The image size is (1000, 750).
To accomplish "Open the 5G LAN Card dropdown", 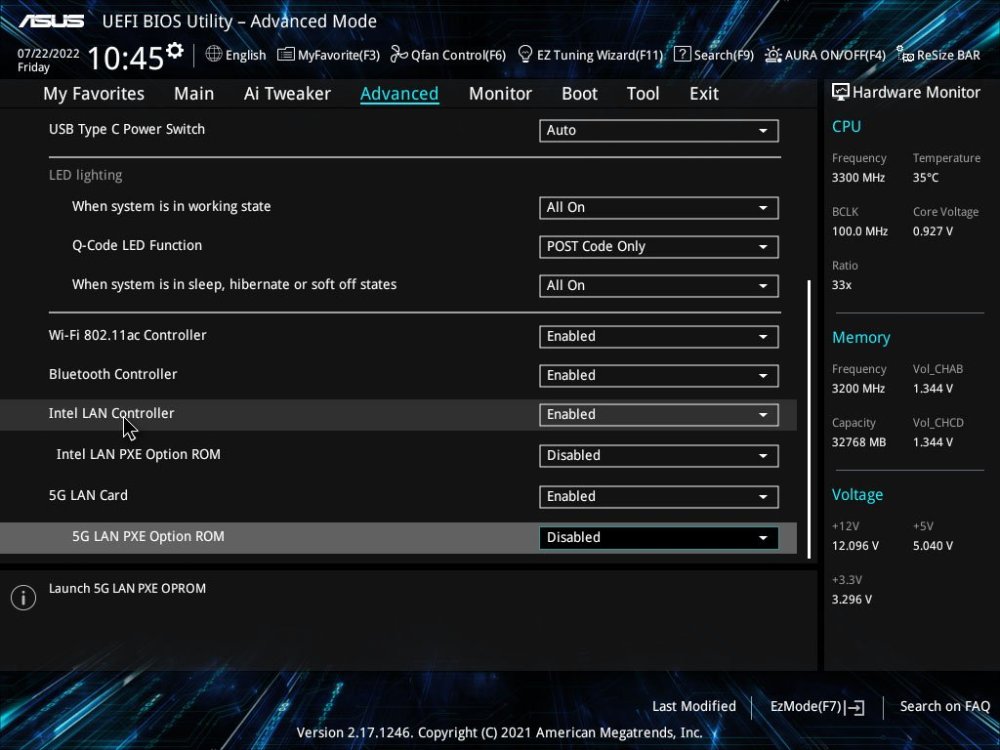I will pyautogui.click(x=659, y=497).
